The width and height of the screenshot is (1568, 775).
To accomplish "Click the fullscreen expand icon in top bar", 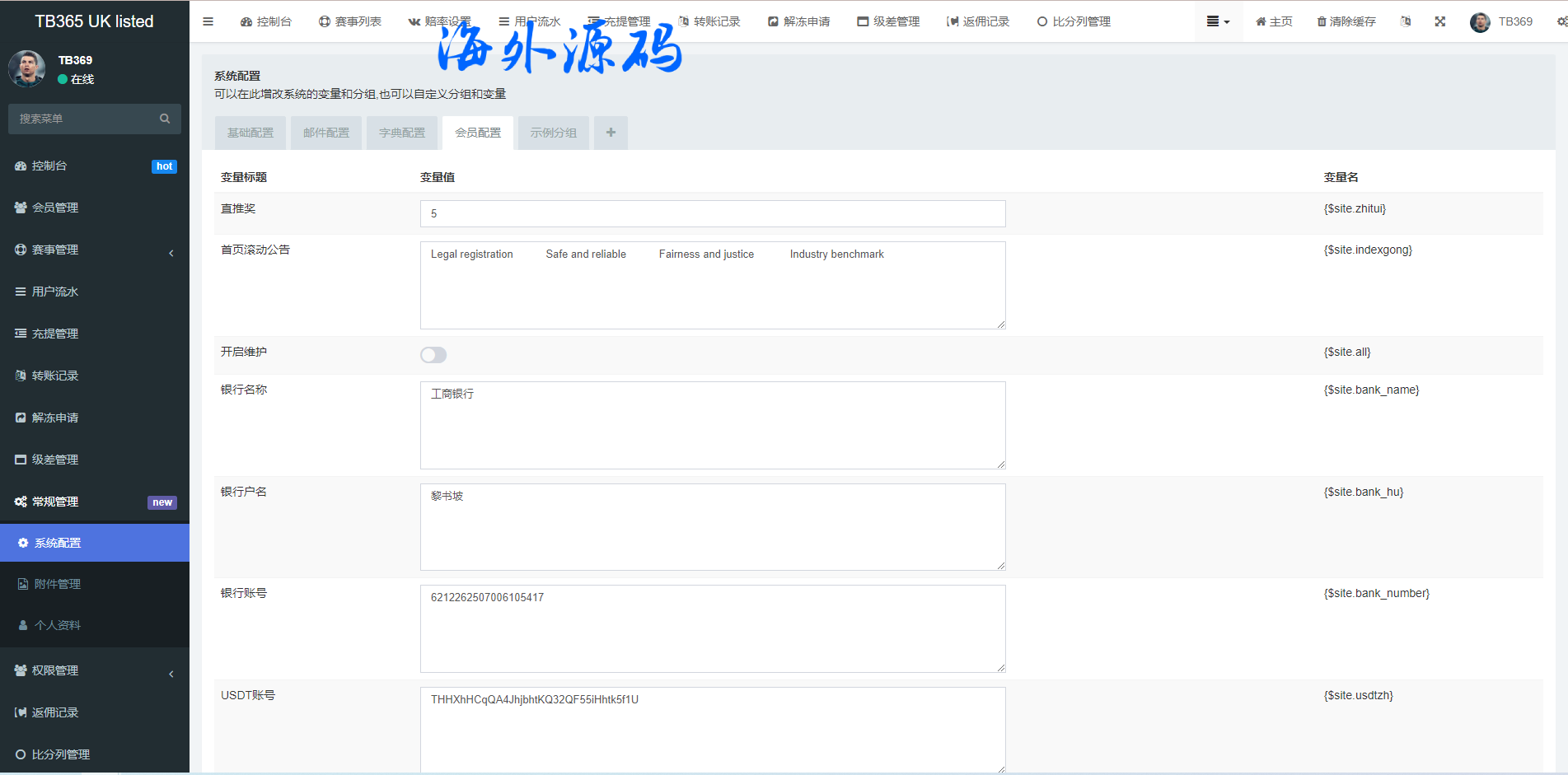I will (1439, 21).
